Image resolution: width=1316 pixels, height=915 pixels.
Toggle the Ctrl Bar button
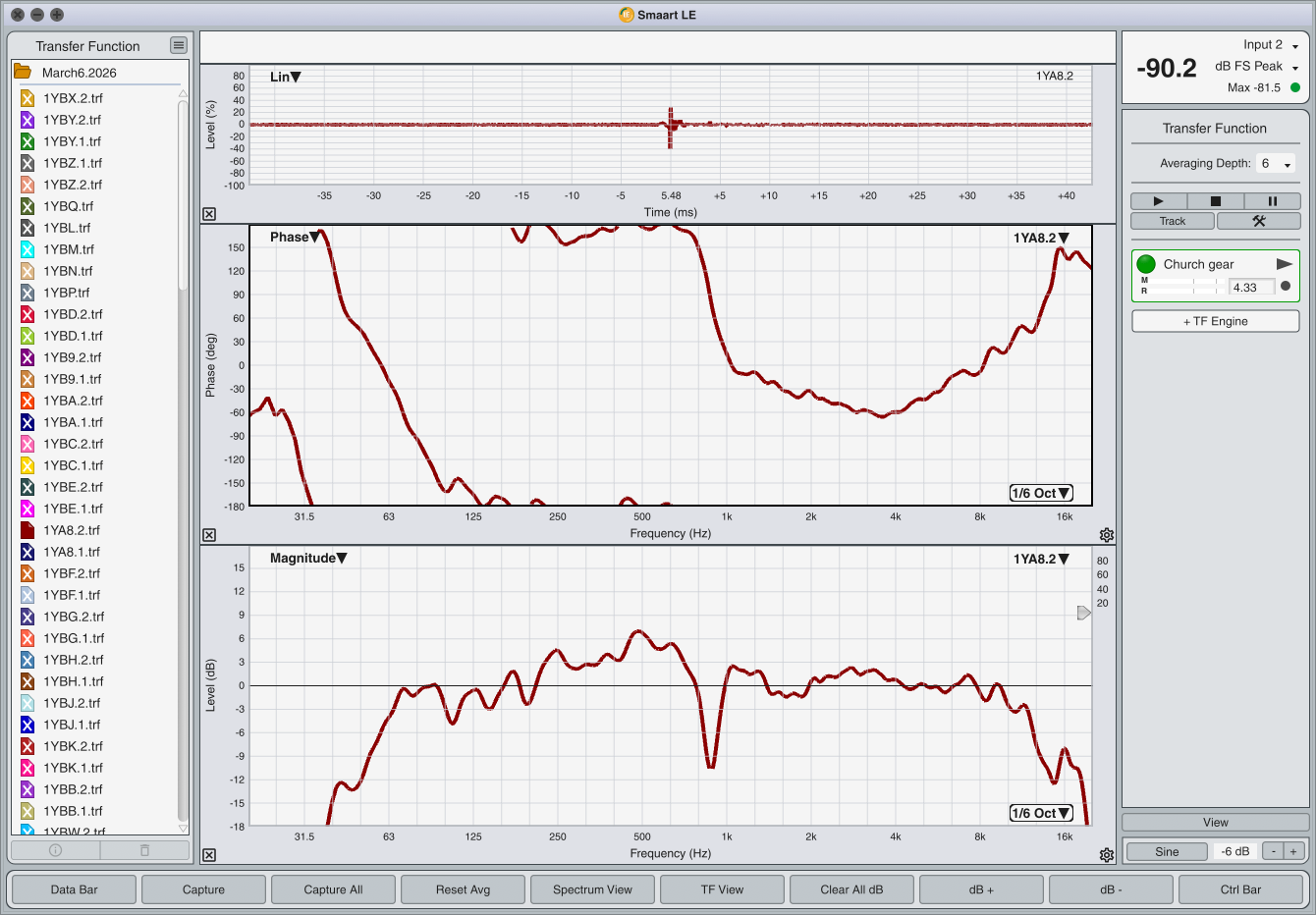point(1240,889)
